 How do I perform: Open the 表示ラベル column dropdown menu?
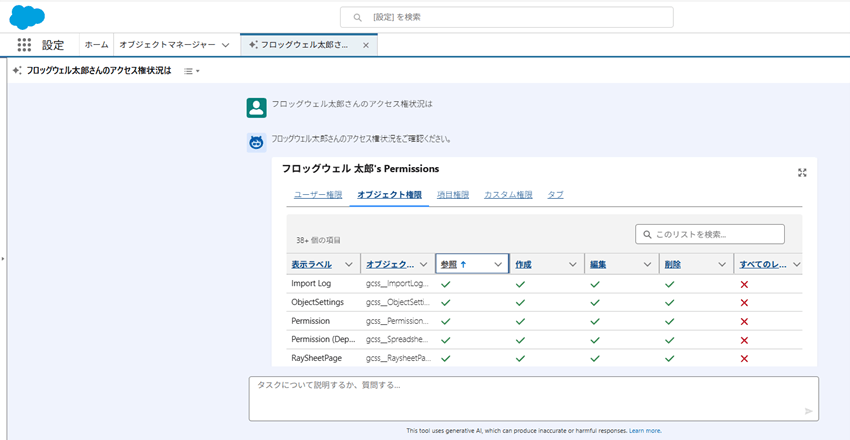pos(349,264)
